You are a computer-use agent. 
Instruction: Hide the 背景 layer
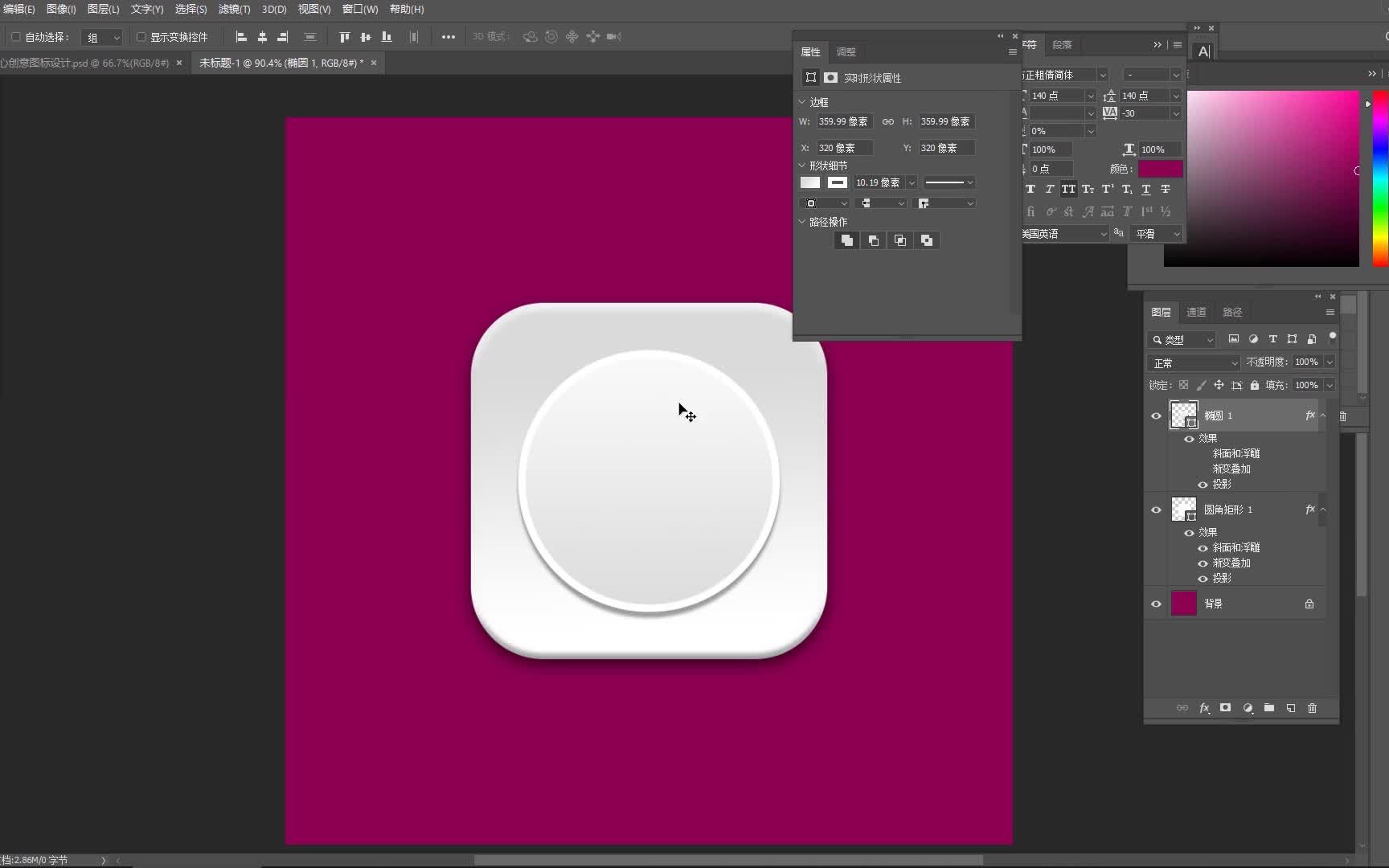1156,604
